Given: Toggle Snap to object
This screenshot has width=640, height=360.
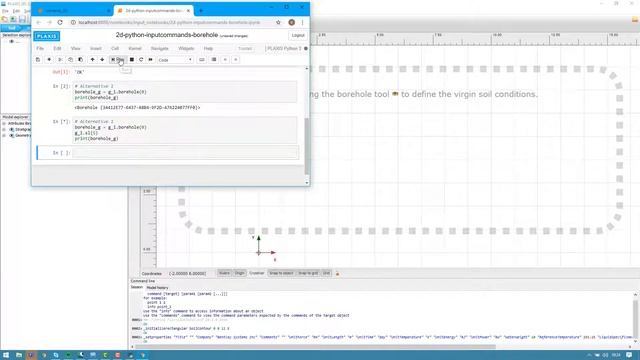Looking at the screenshot, I should pos(281,273).
